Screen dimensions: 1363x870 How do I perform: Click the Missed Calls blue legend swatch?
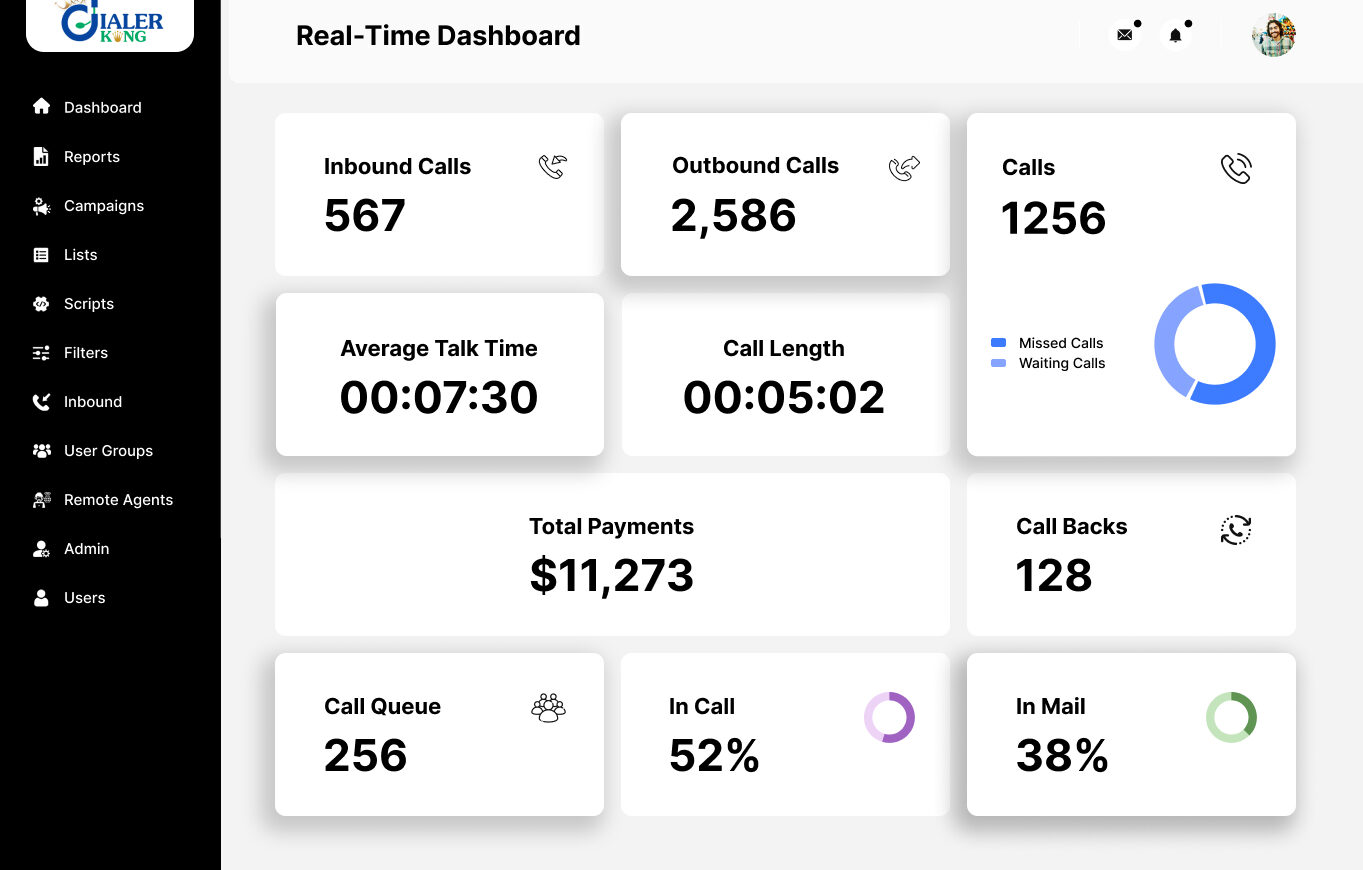coord(998,343)
